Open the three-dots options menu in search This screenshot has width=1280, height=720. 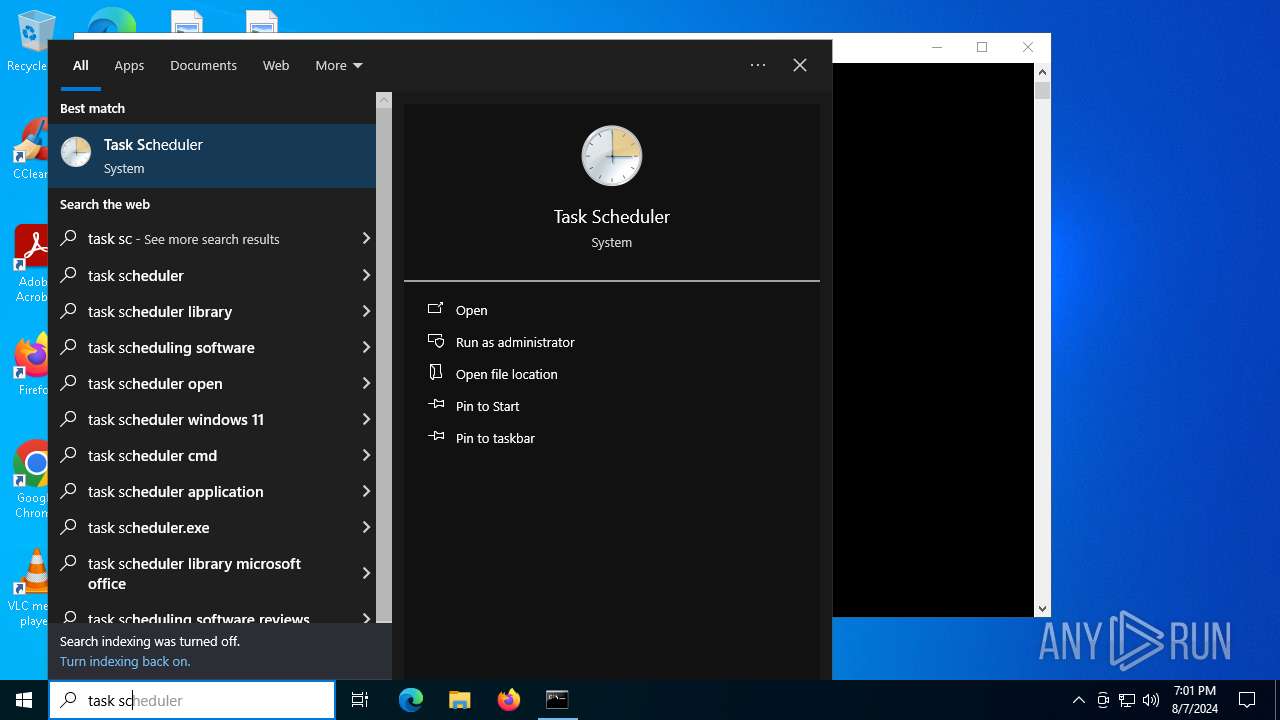[x=758, y=65]
